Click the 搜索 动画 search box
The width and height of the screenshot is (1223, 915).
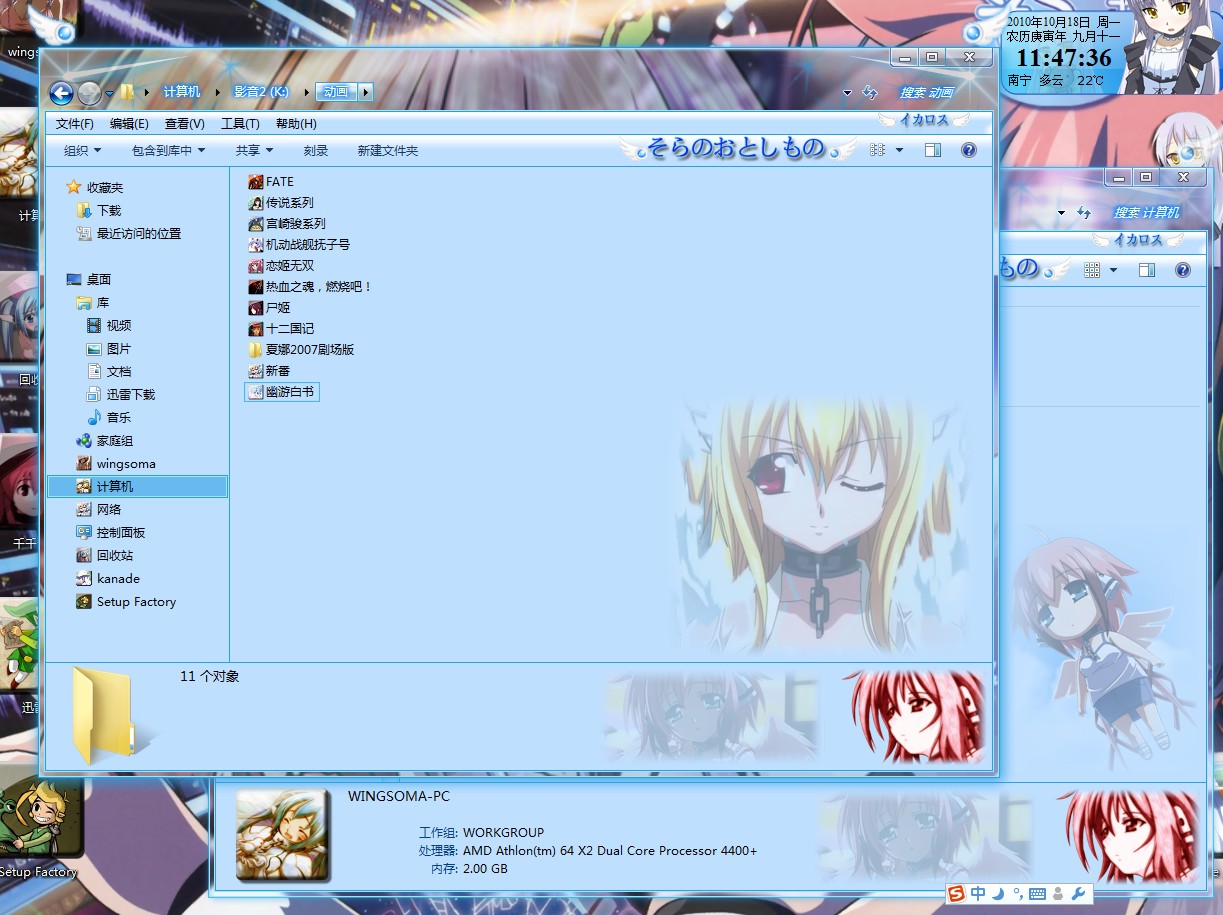[925, 91]
